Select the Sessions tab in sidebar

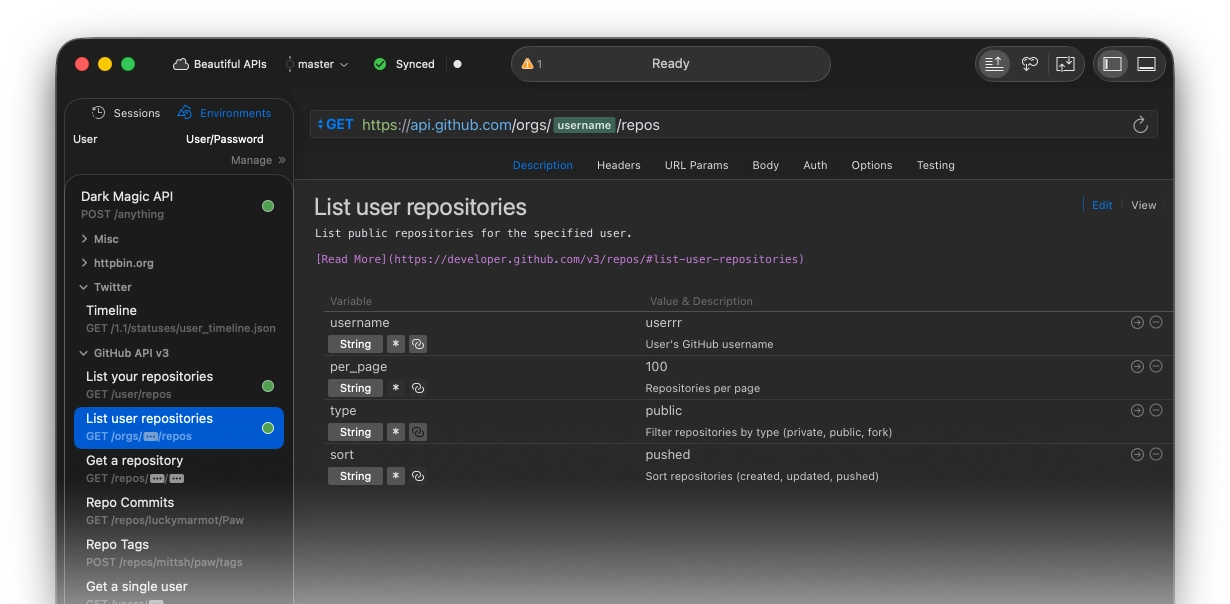click(126, 113)
